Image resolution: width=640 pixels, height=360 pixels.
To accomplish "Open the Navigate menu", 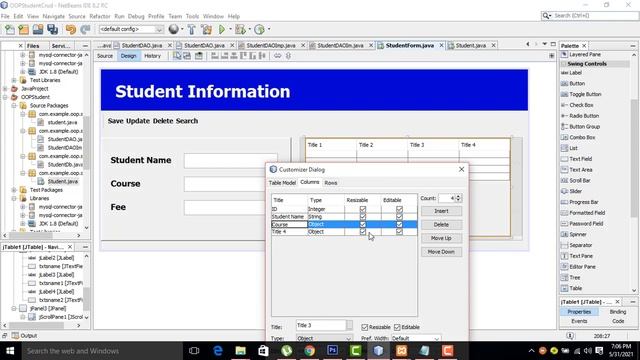I will 53,16.
